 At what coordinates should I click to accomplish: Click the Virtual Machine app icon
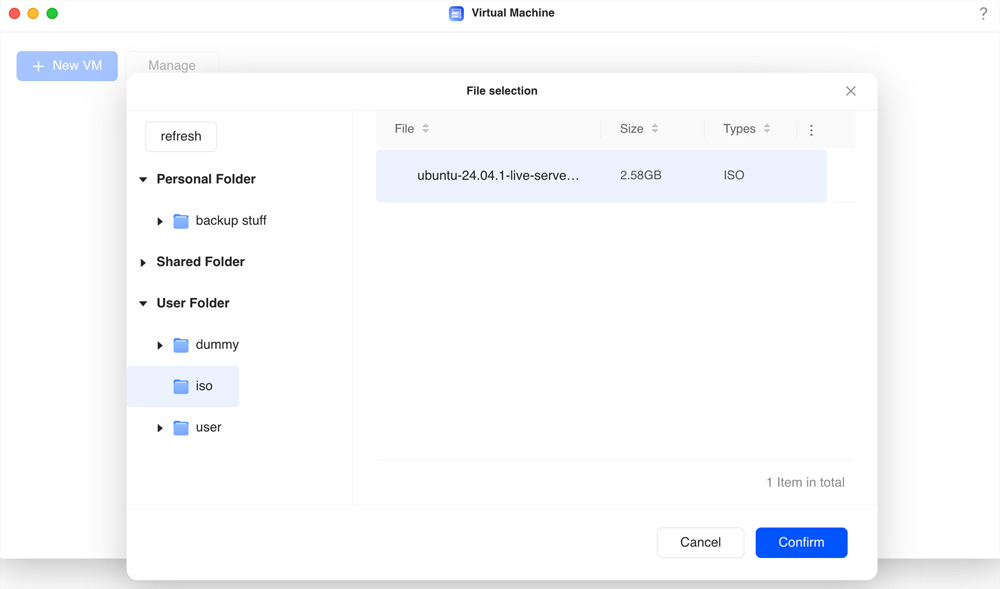tap(456, 14)
